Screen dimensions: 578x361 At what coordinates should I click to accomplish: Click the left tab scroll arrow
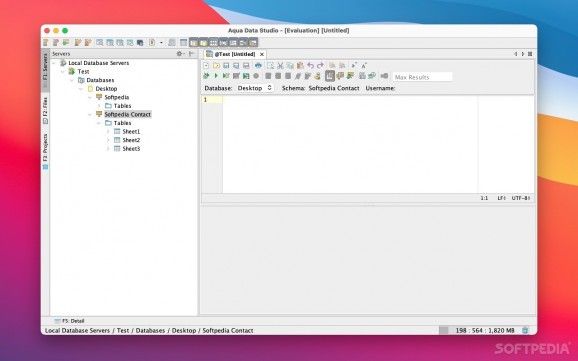(x=515, y=54)
